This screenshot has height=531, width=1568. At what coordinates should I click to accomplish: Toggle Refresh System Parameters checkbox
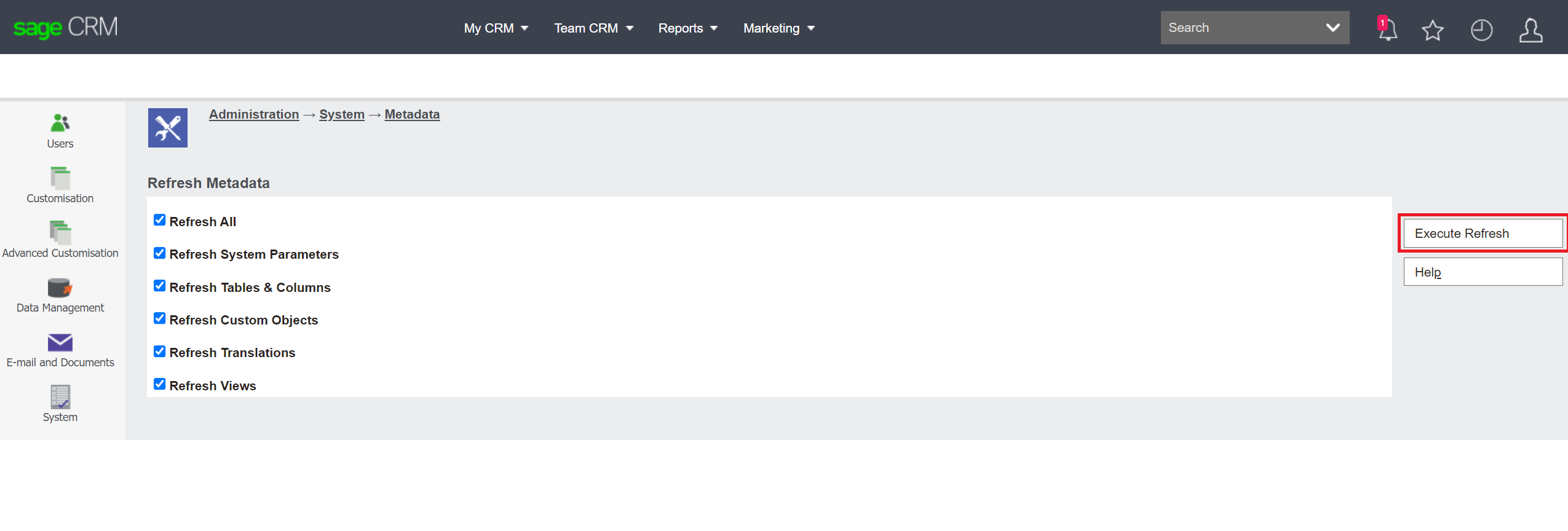160,253
